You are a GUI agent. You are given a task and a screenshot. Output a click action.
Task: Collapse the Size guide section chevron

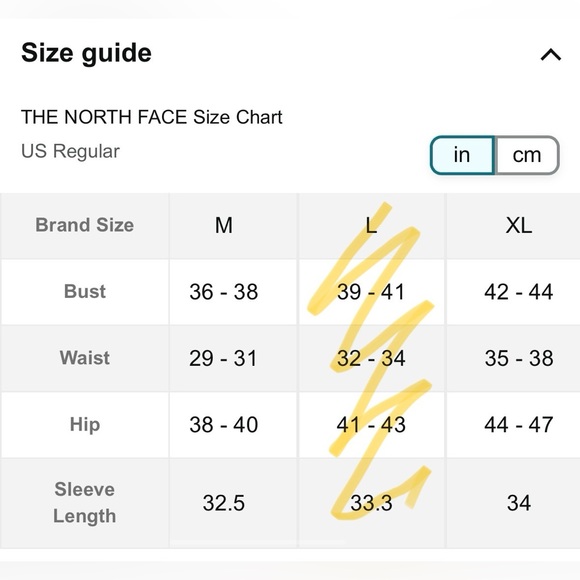[x=551, y=55]
